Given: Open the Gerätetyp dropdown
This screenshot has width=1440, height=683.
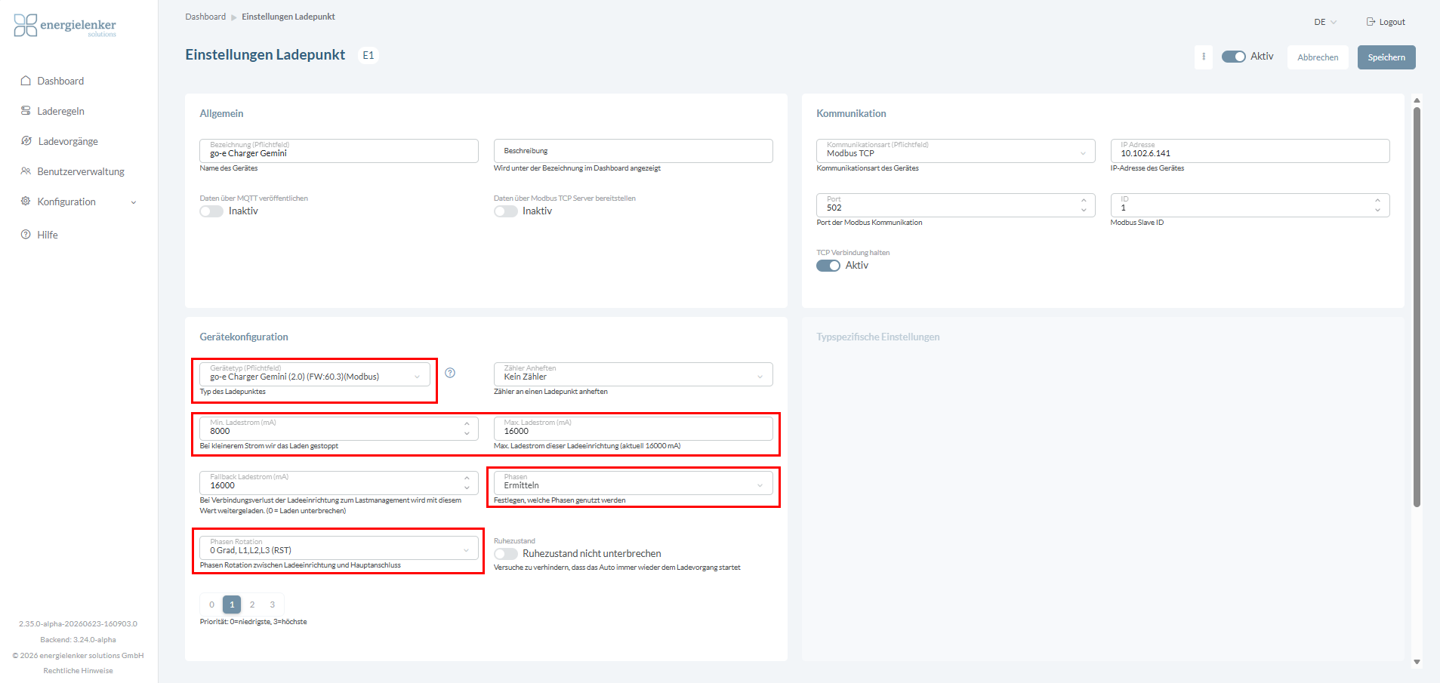Looking at the screenshot, I should [x=315, y=374].
